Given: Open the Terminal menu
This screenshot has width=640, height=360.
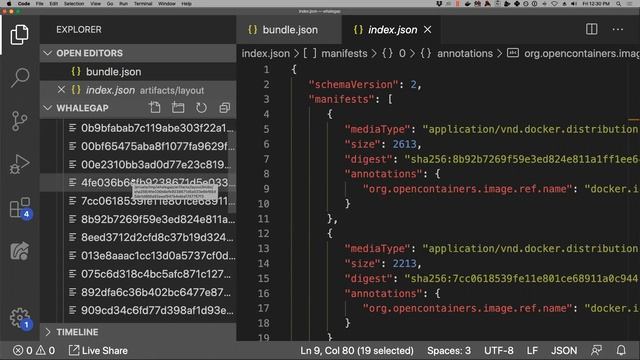Looking at the screenshot, I should tap(143, 4).
